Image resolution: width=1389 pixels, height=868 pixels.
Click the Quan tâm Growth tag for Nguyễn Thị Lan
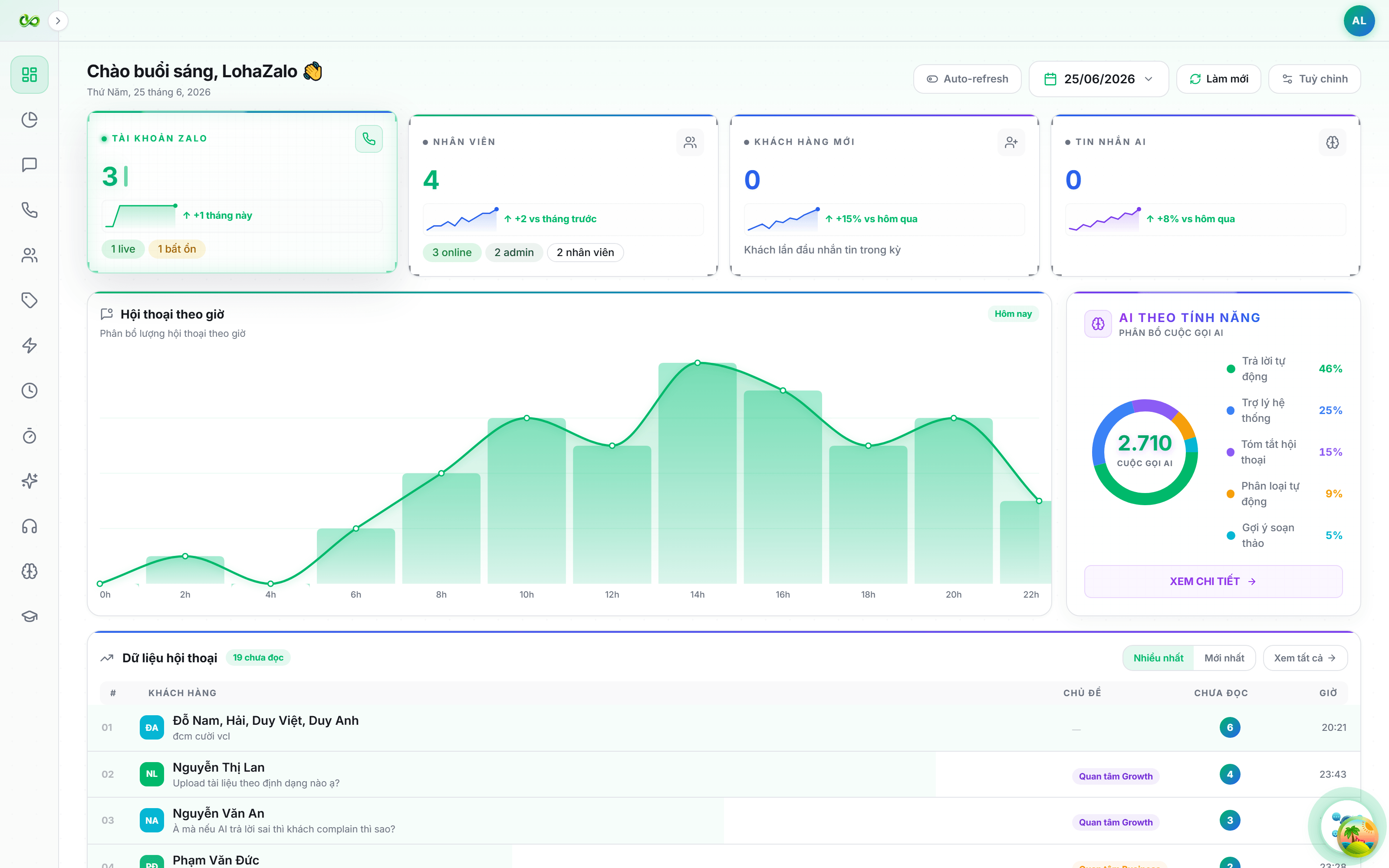tap(1115, 777)
